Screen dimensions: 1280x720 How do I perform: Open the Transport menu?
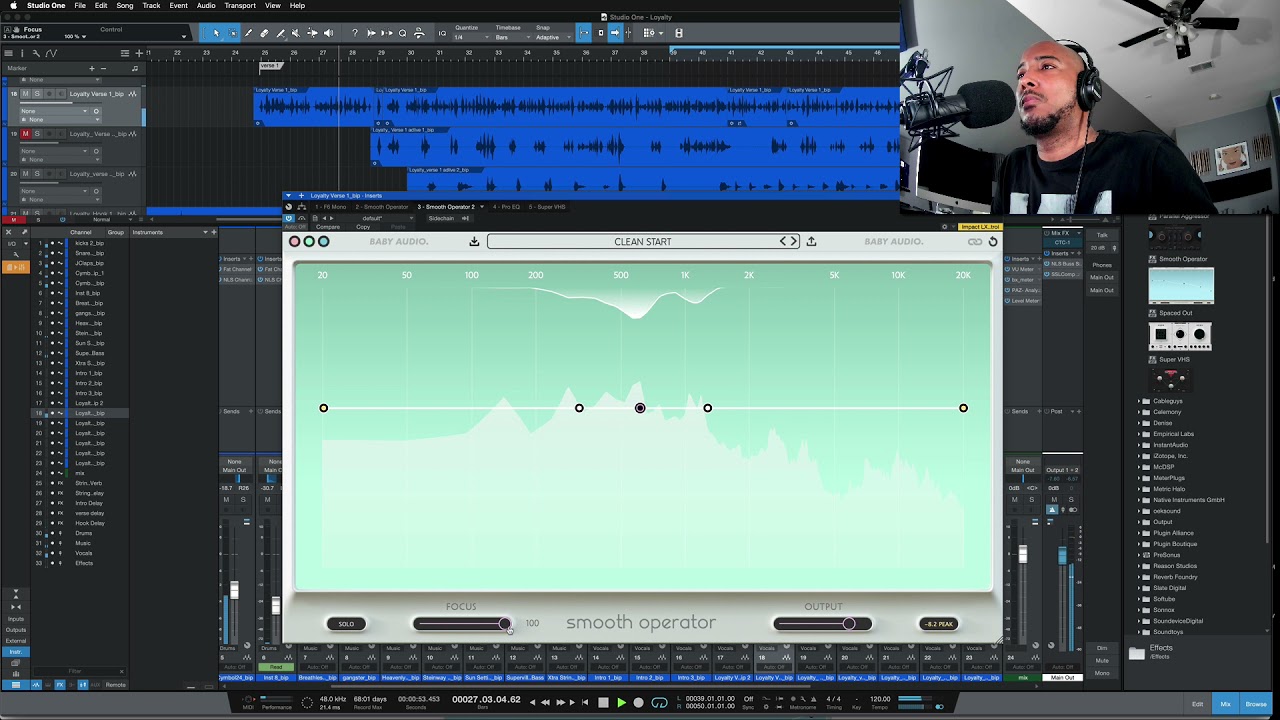point(240,6)
